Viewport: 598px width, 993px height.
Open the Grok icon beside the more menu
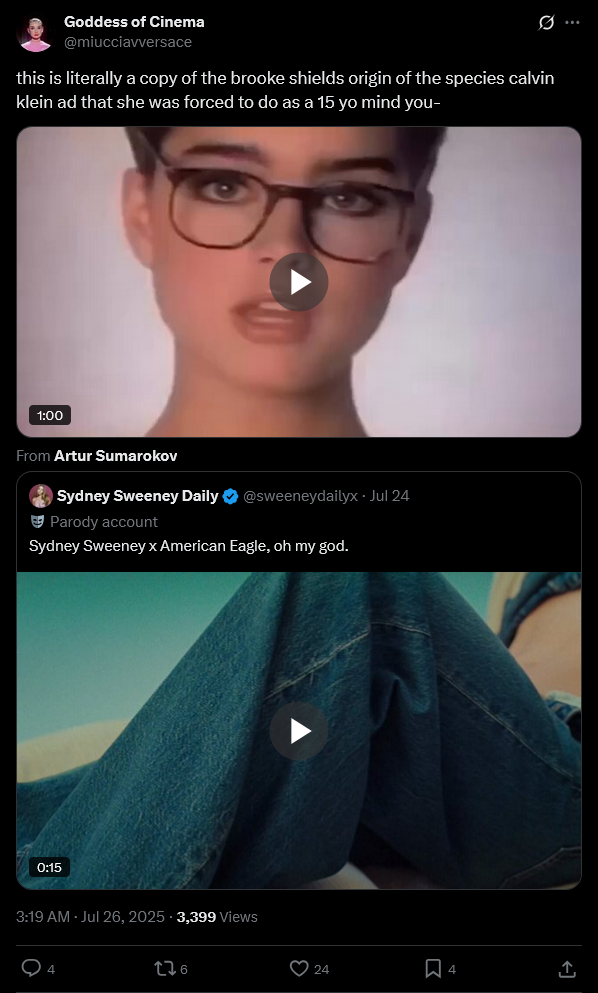coord(546,23)
